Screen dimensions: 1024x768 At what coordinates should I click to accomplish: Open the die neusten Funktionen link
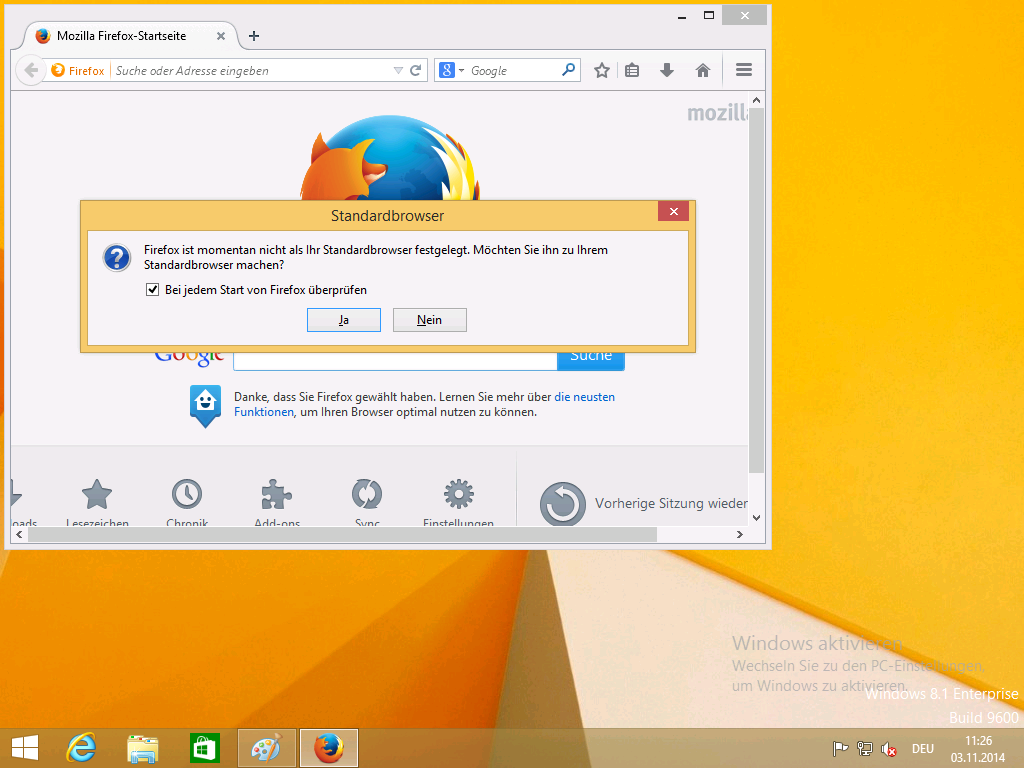tap(584, 397)
